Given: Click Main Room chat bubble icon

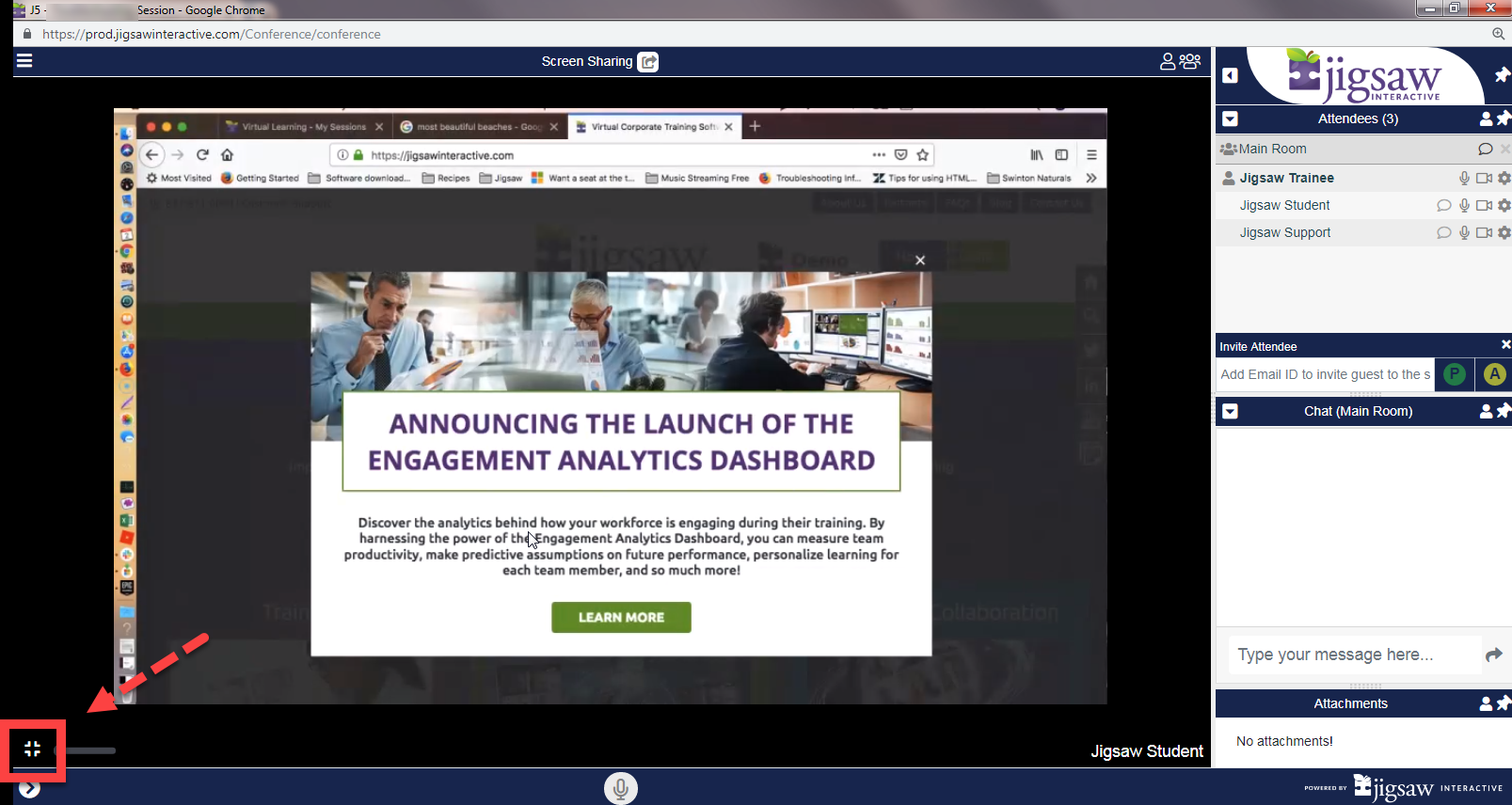Looking at the screenshot, I should pyautogui.click(x=1485, y=149).
